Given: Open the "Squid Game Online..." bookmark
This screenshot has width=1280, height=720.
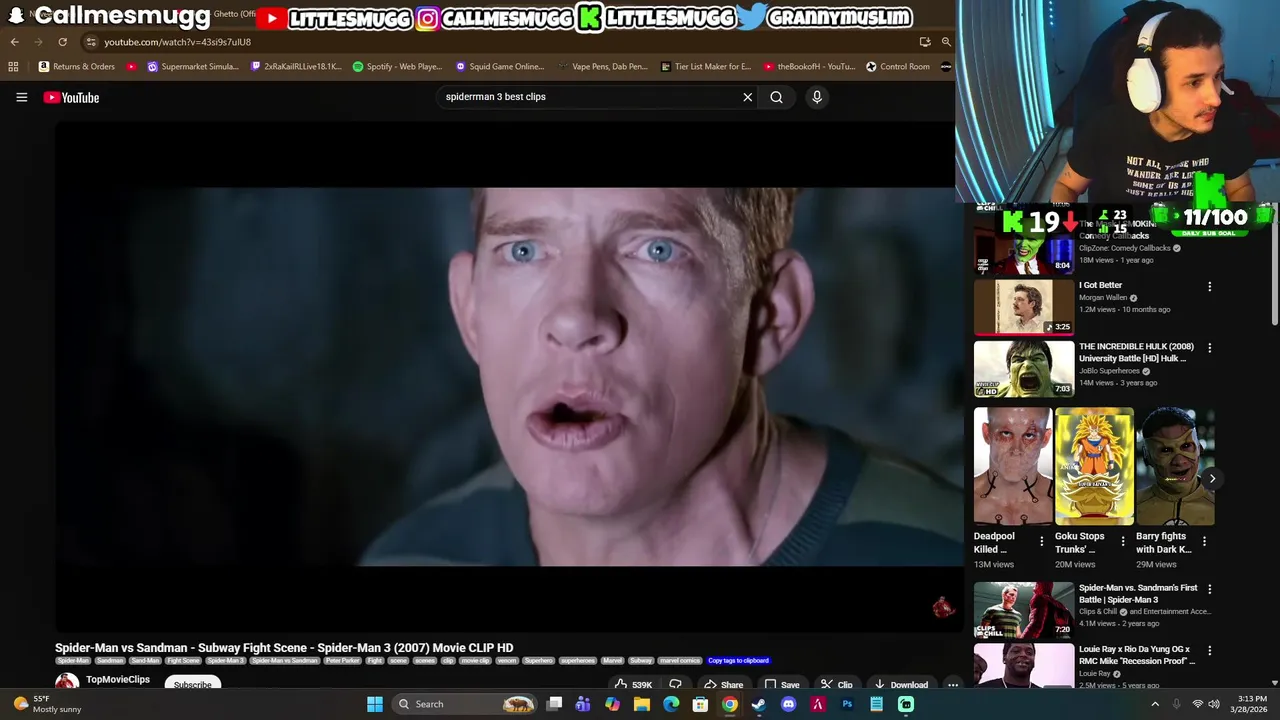Looking at the screenshot, I should [500, 67].
